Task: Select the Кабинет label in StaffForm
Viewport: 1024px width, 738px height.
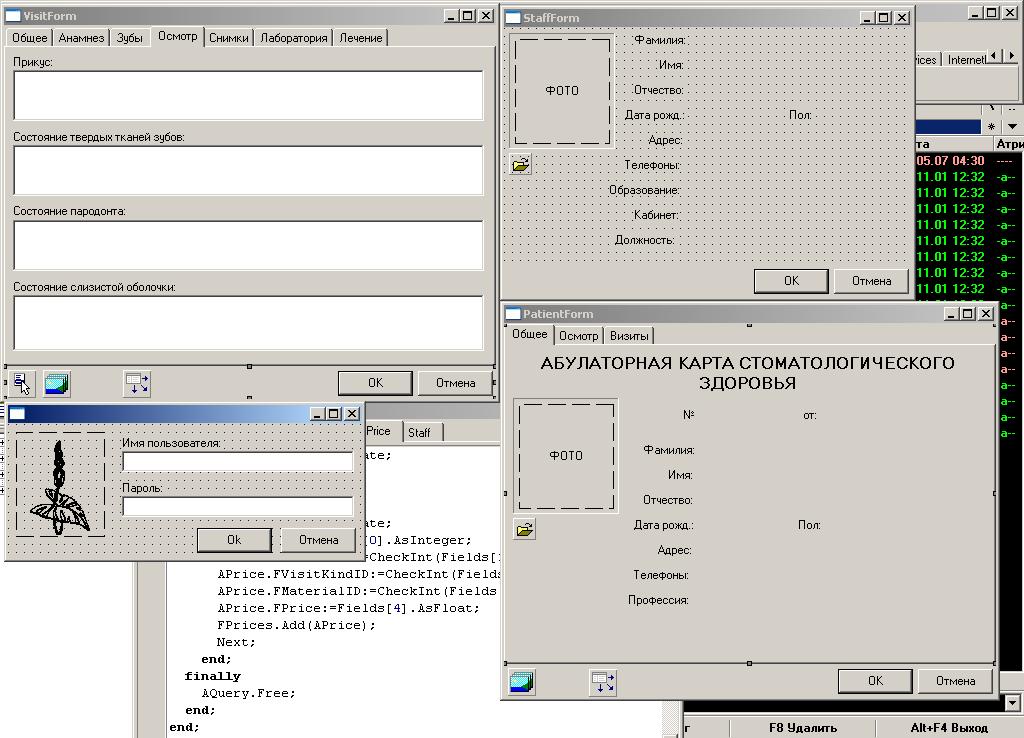Action: click(x=656, y=215)
